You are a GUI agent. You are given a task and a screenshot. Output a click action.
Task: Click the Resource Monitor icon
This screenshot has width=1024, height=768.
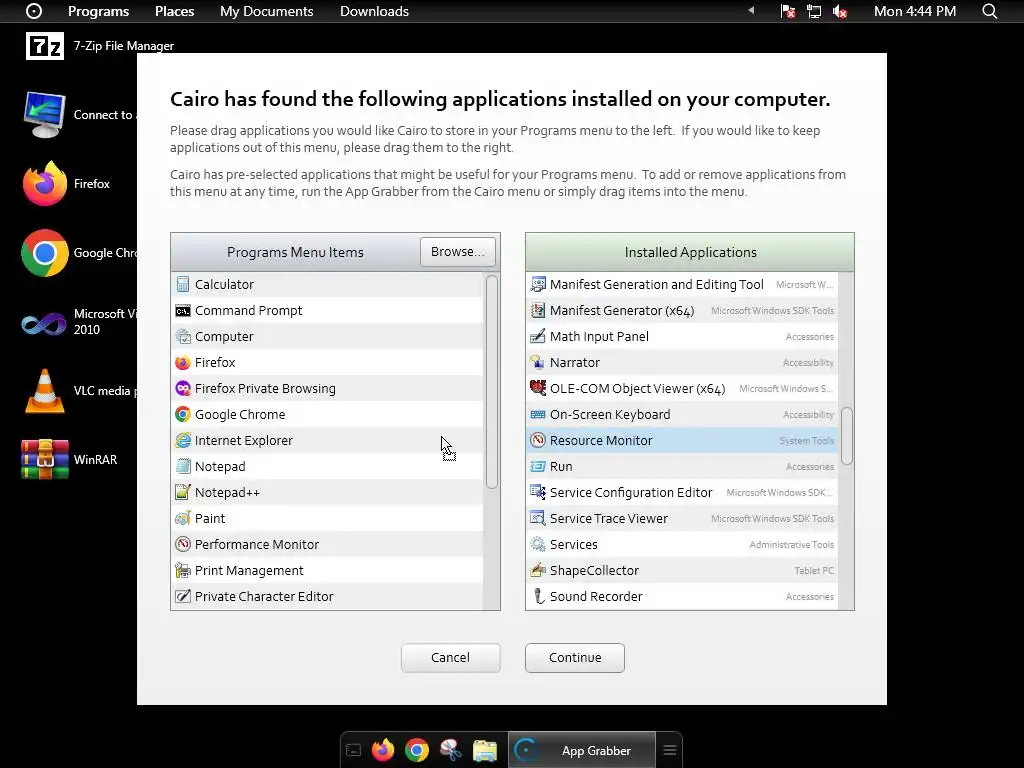click(537, 440)
